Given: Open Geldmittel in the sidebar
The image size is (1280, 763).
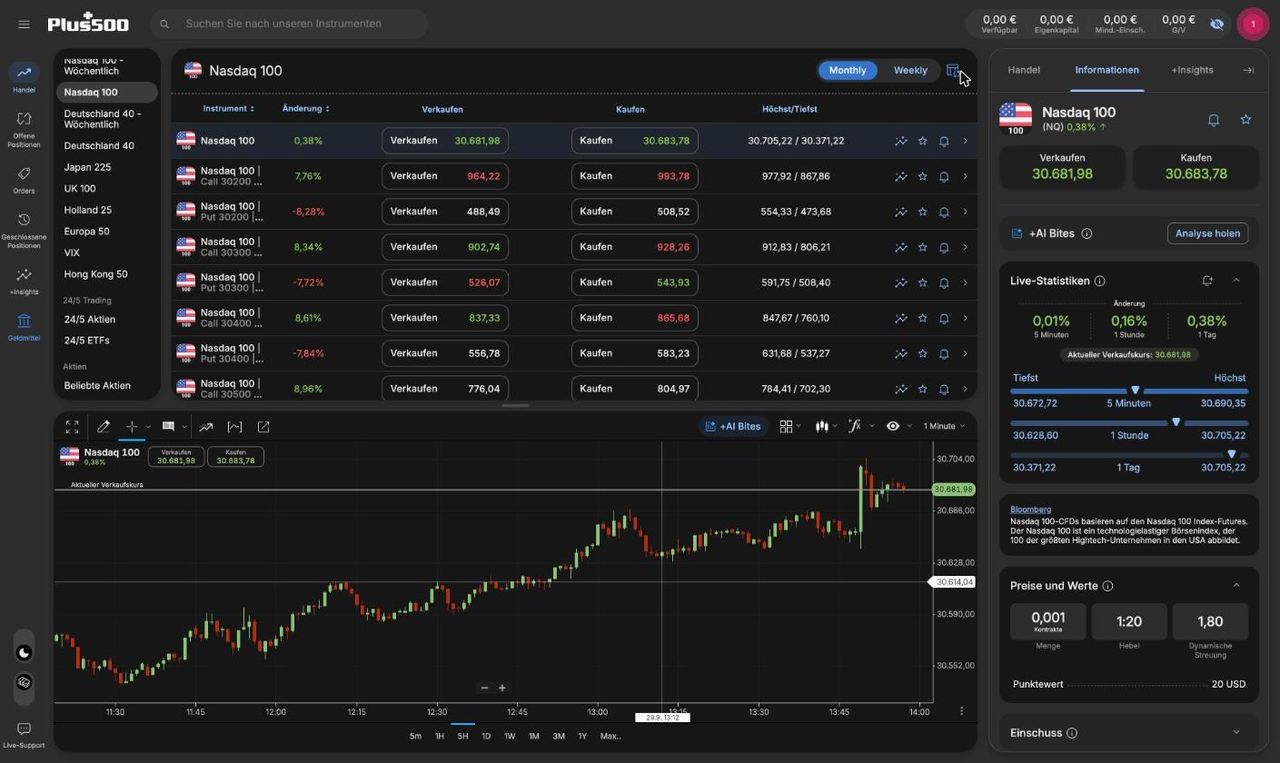Looking at the screenshot, I should [x=24, y=327].
